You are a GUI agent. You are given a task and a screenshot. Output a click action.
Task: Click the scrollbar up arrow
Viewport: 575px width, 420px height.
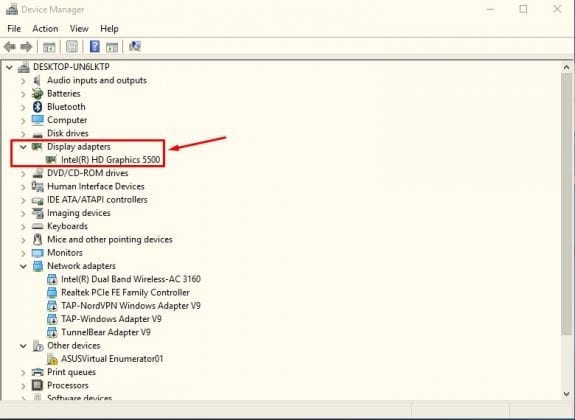coord(566,67)
